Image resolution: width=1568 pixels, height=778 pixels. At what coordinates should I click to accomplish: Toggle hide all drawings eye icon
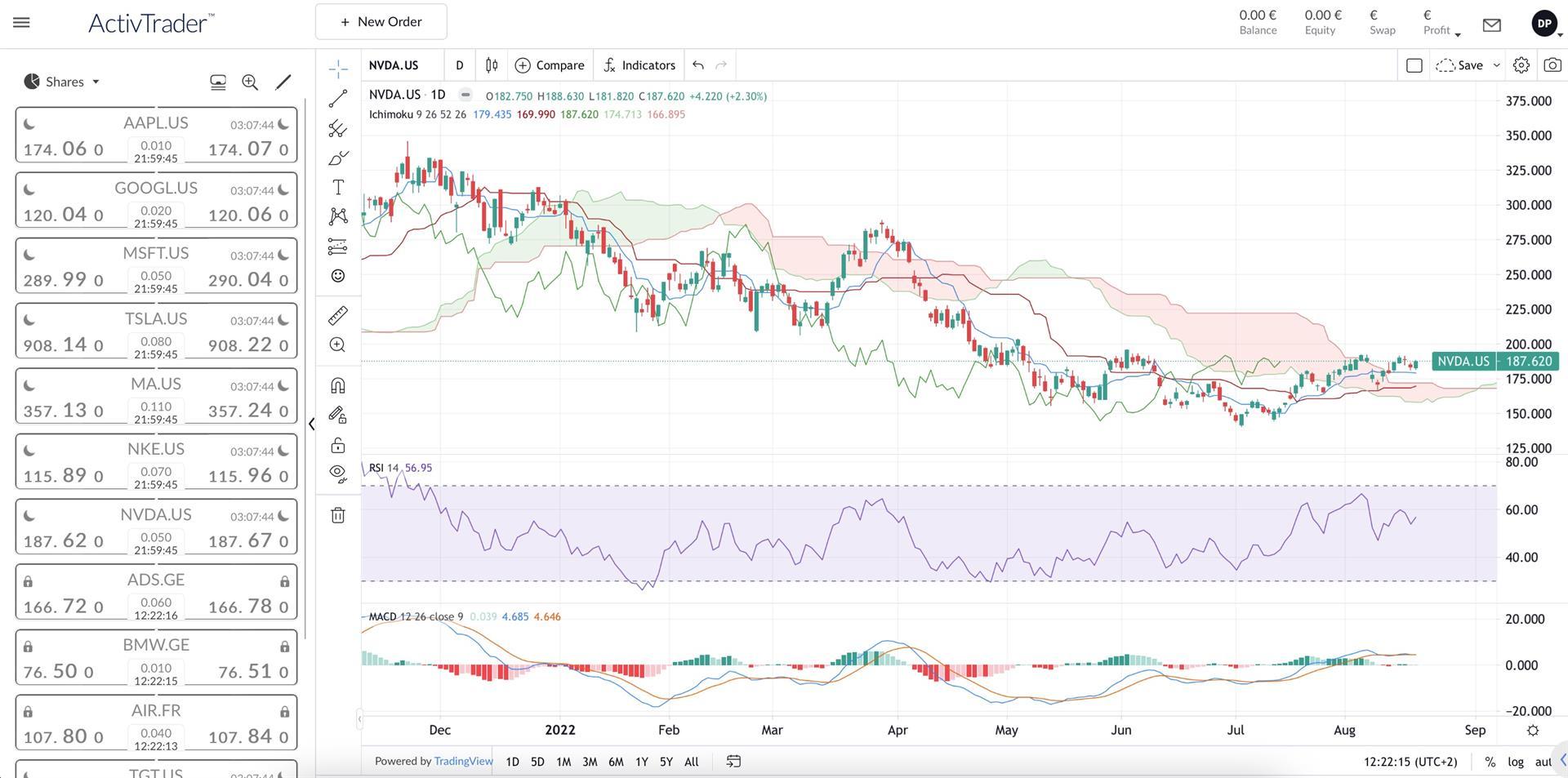[x=338, y=474]
